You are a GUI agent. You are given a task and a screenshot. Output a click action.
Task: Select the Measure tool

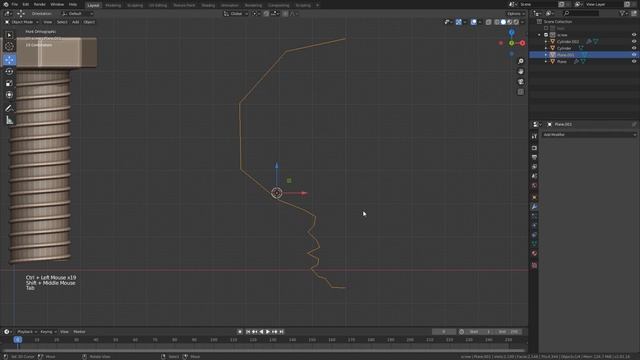(x=9, y=120)
